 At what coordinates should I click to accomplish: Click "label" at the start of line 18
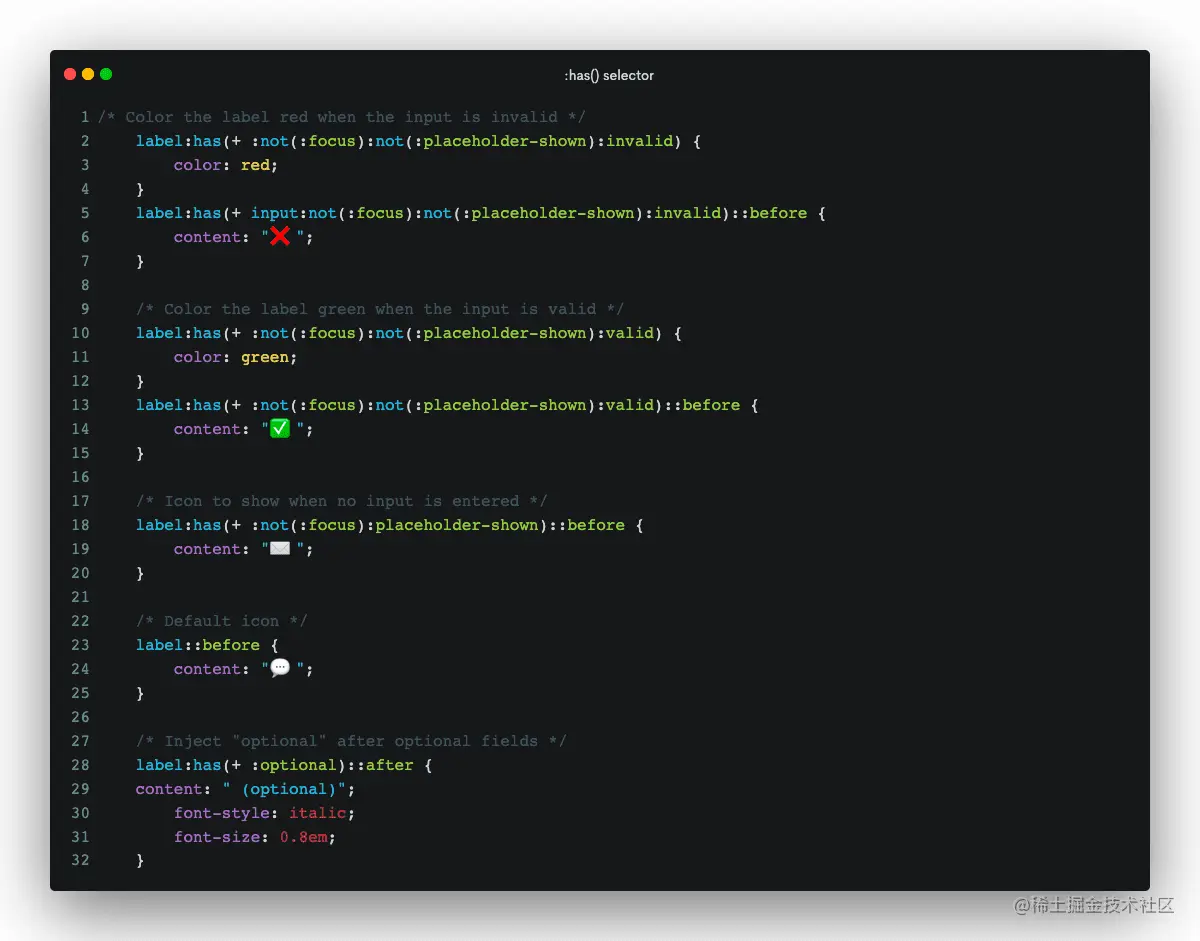[160, 525]
